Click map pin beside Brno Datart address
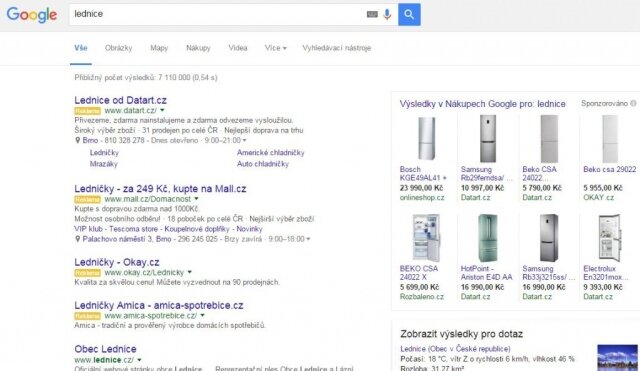The image size is (640, 371). point(78,140)
